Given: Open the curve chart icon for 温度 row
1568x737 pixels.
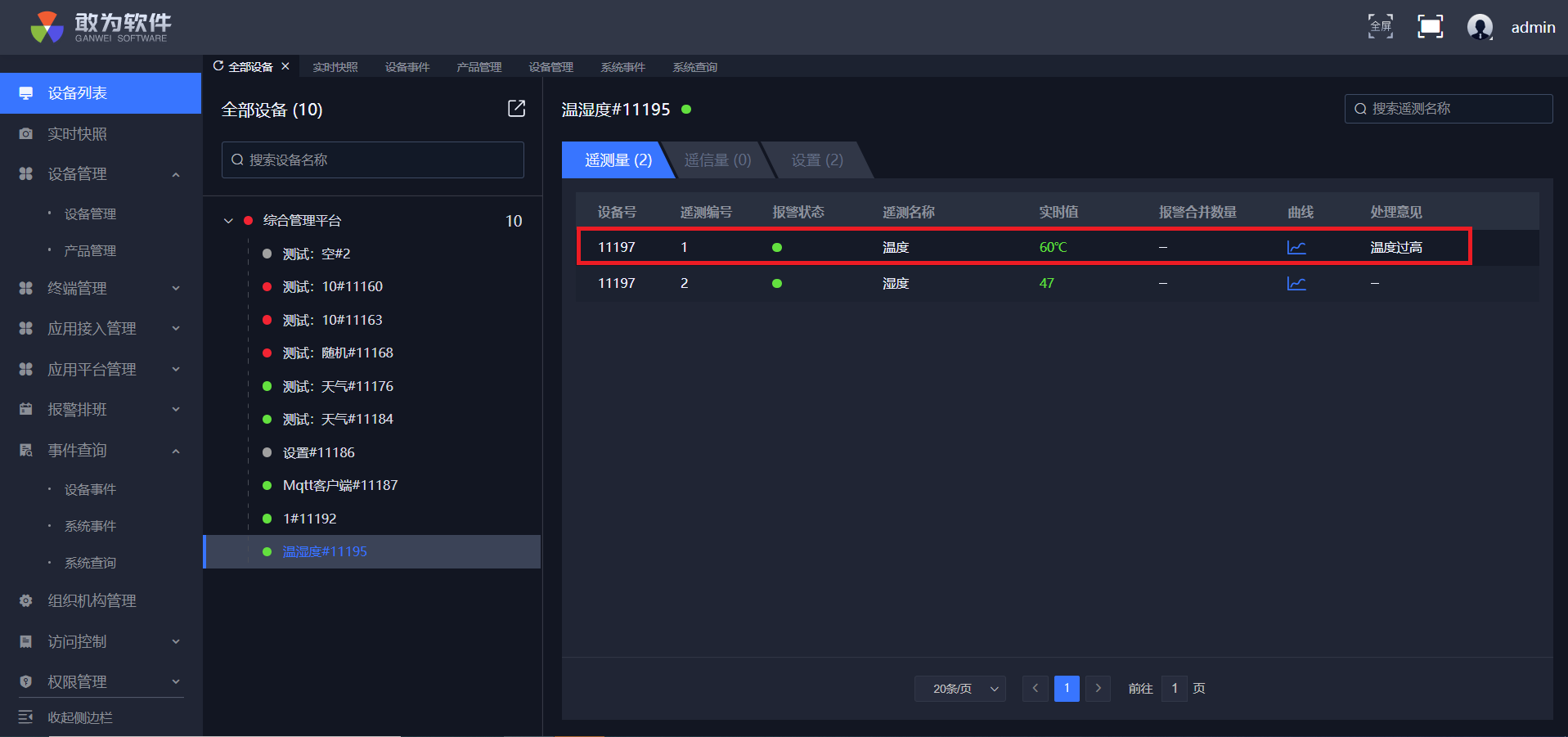Looking at the screenshot, I should (1296, 247).
